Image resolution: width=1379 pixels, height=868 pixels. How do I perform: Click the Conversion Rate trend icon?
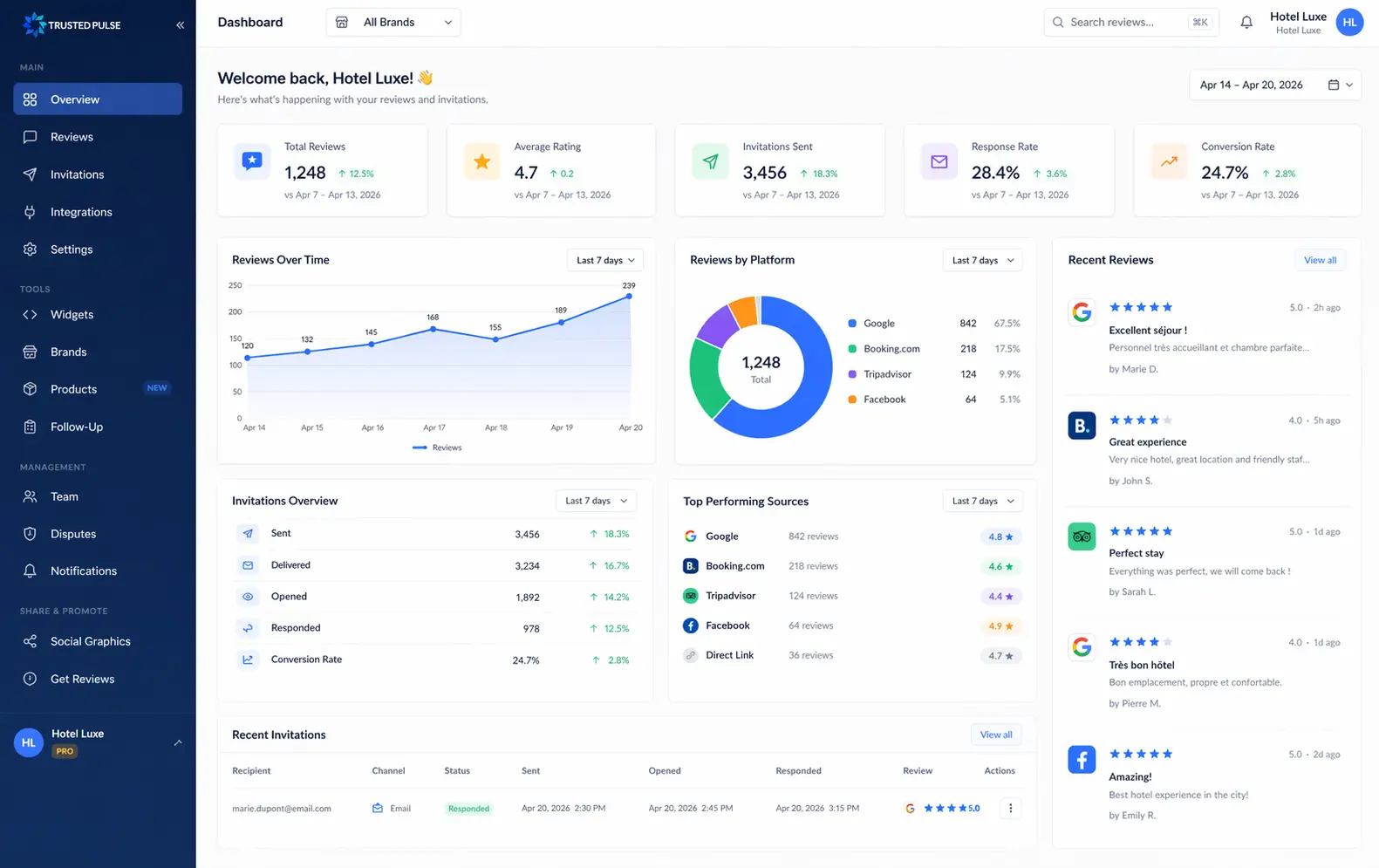(1169, 161)
